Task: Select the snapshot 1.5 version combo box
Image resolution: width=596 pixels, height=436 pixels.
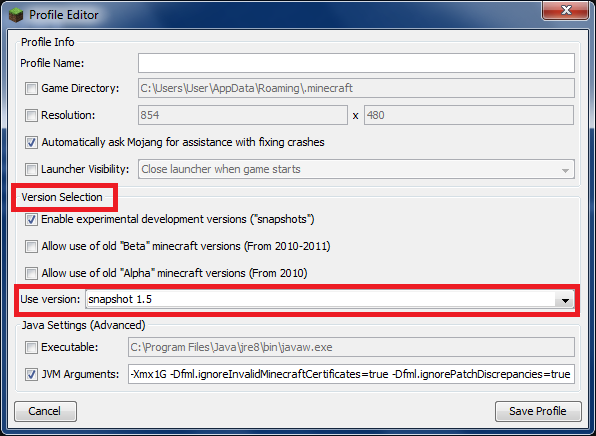Action: click(330, 300)
